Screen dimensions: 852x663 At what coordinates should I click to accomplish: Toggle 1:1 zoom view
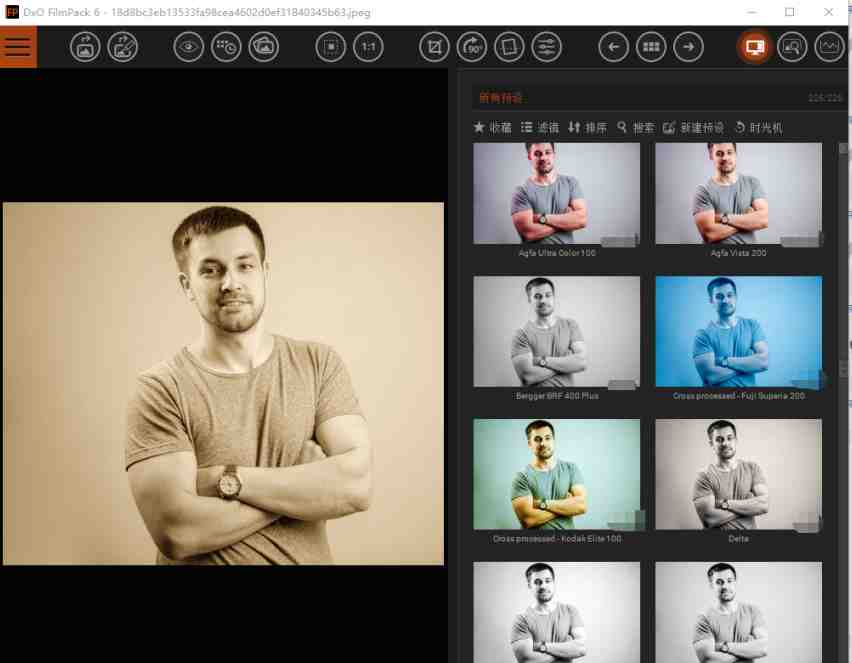(368, 46)
